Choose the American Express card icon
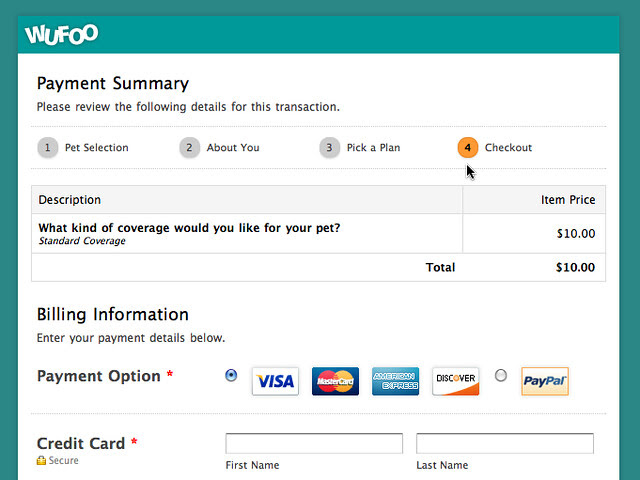640x480 pixels. point(396,381)
